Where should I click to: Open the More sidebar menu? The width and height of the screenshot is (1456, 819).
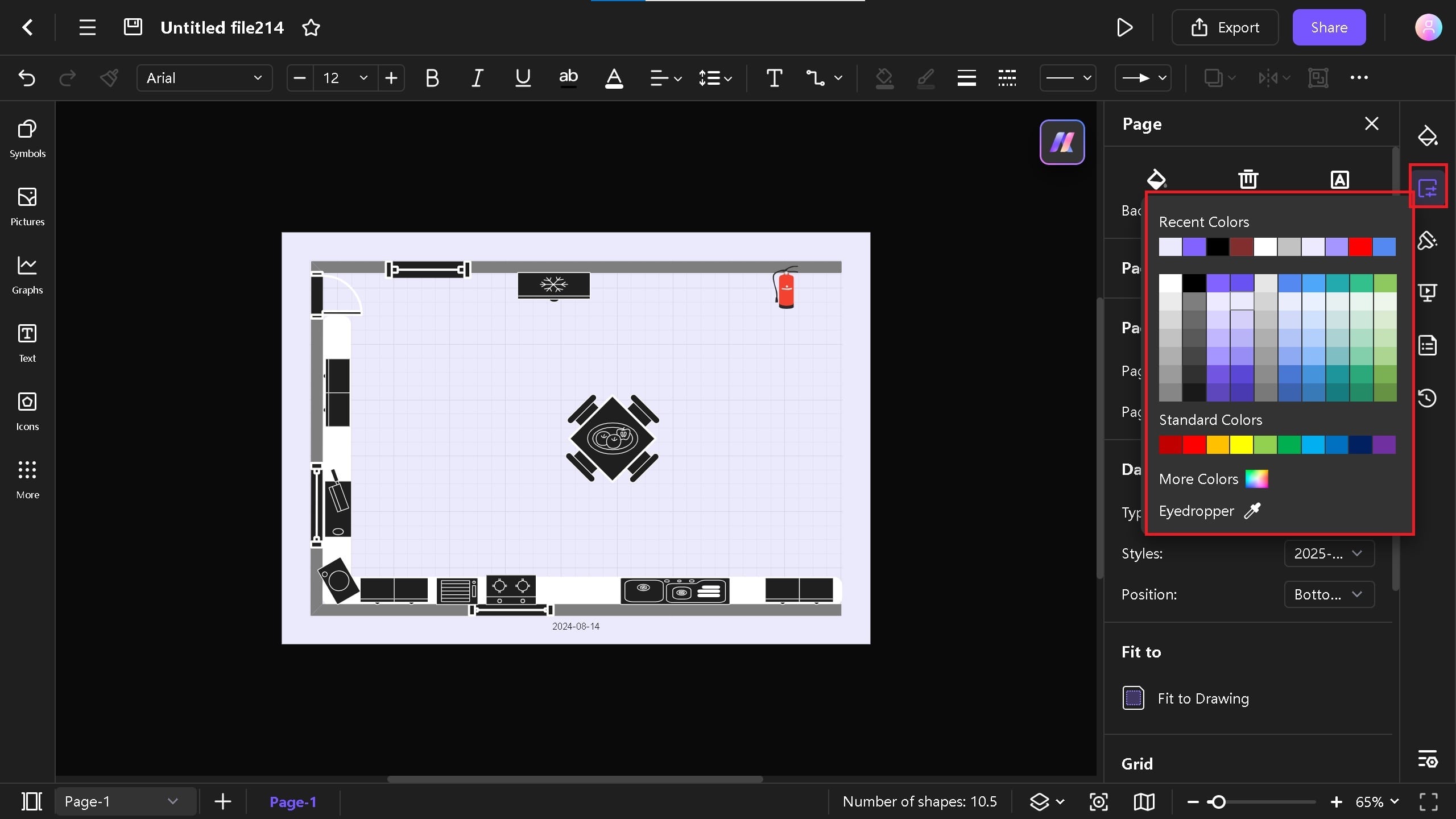(x=27, y=480)
